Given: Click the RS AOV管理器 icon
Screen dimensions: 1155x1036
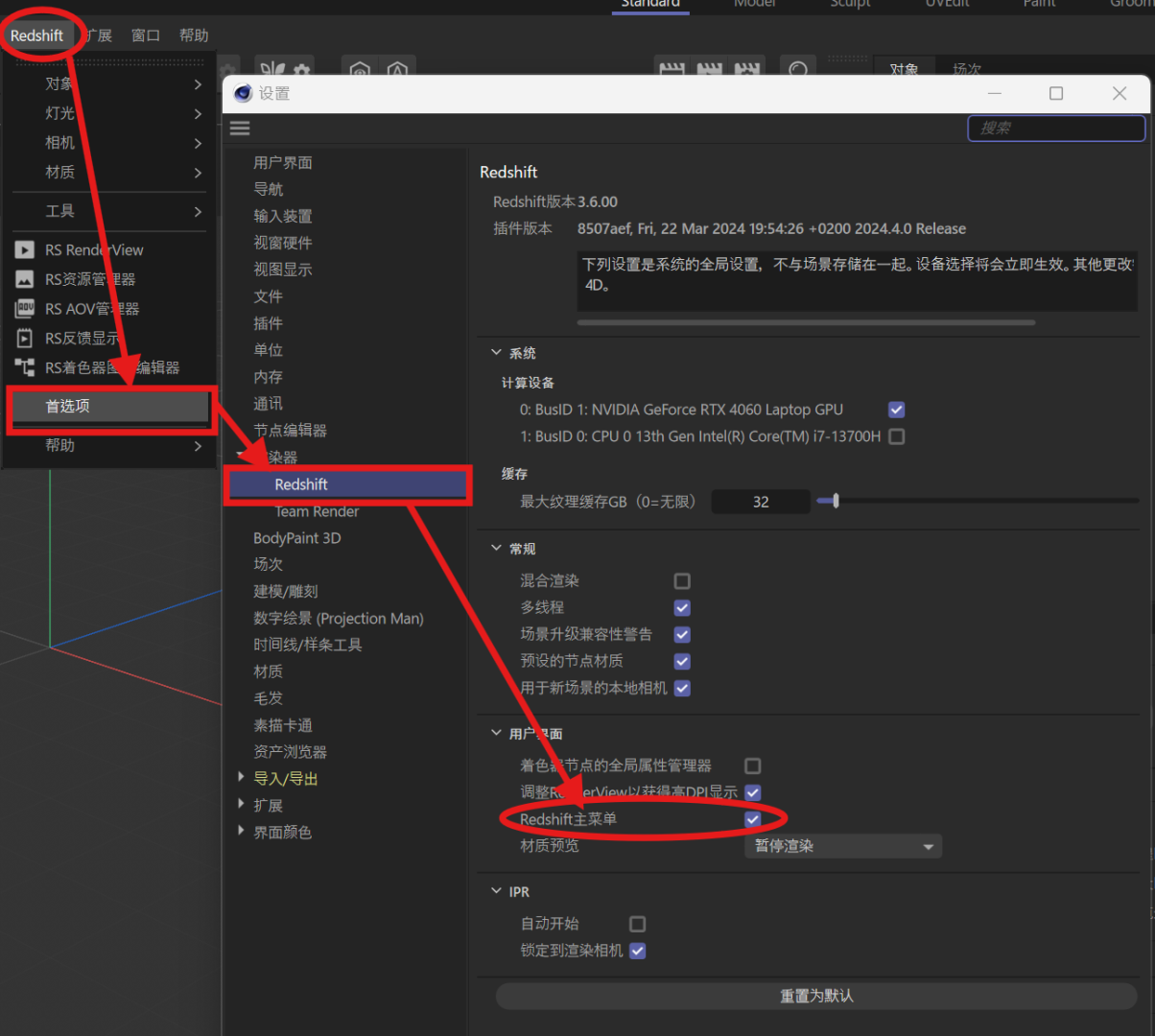Looking at the screenshot, I should pyautogui.click(x=25, y=309).
